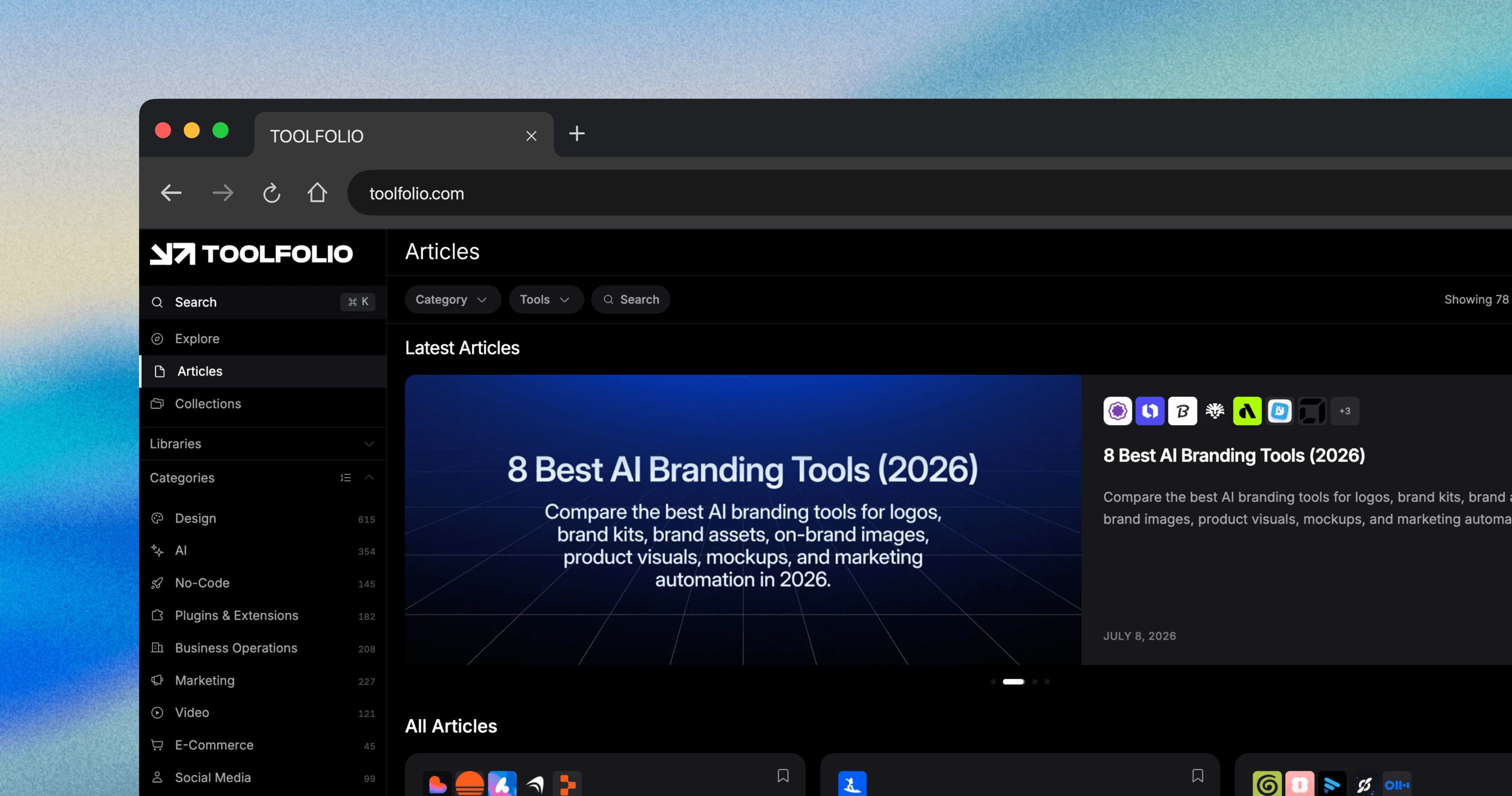This screenshot has width=1512, height=796.
Task: Click the first purple flower tool icon
Action: (1117, 411)
